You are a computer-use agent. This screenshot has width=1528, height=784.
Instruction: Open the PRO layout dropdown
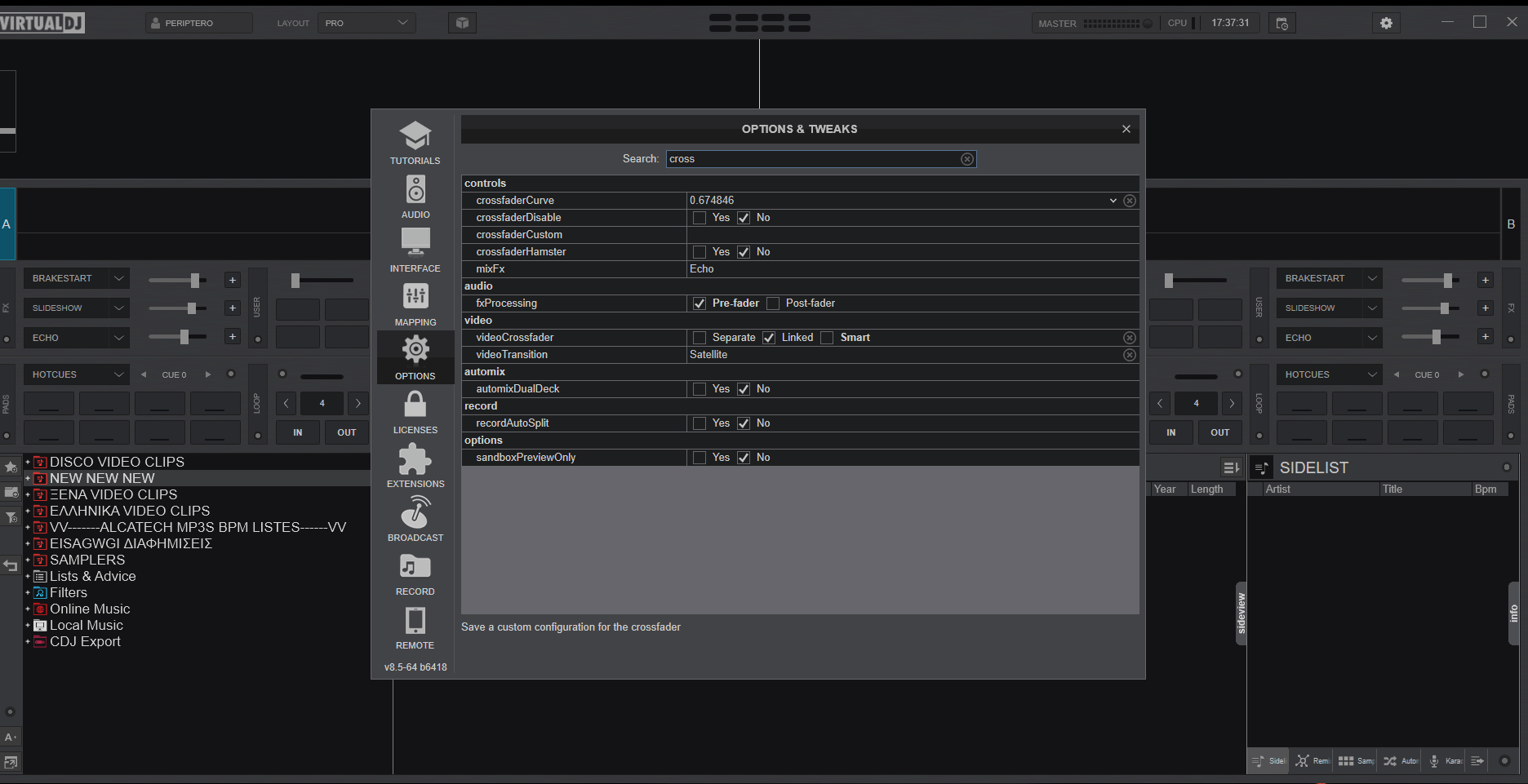367,23
